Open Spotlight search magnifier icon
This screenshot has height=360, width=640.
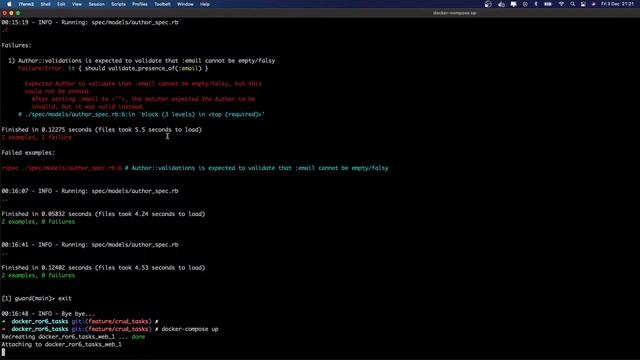click(572, 4)
